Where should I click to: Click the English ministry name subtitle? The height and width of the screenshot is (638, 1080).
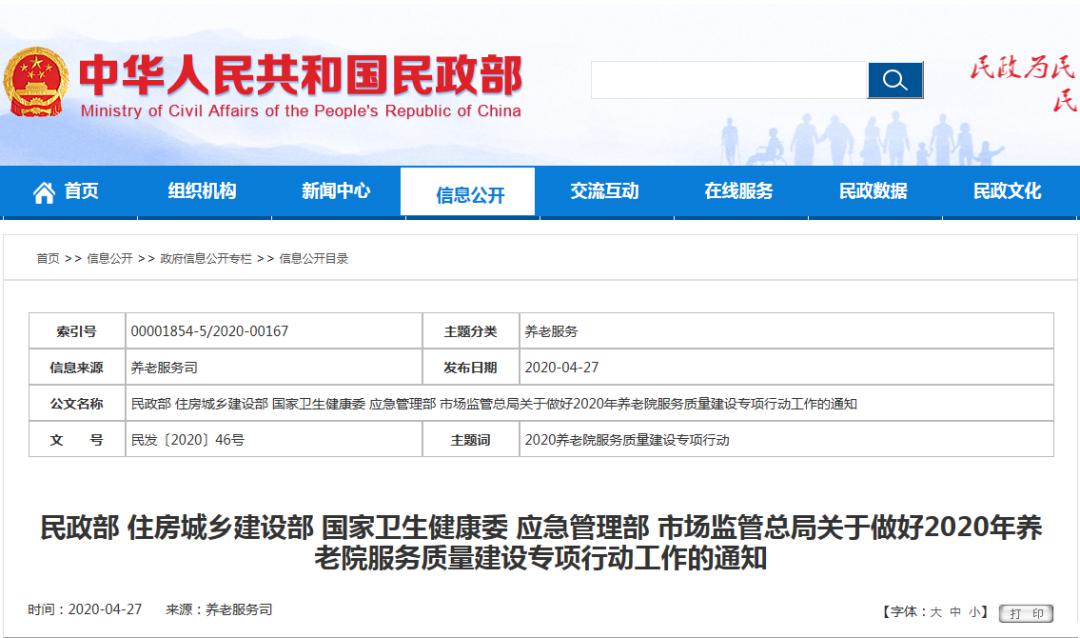[x=300, y=111]
